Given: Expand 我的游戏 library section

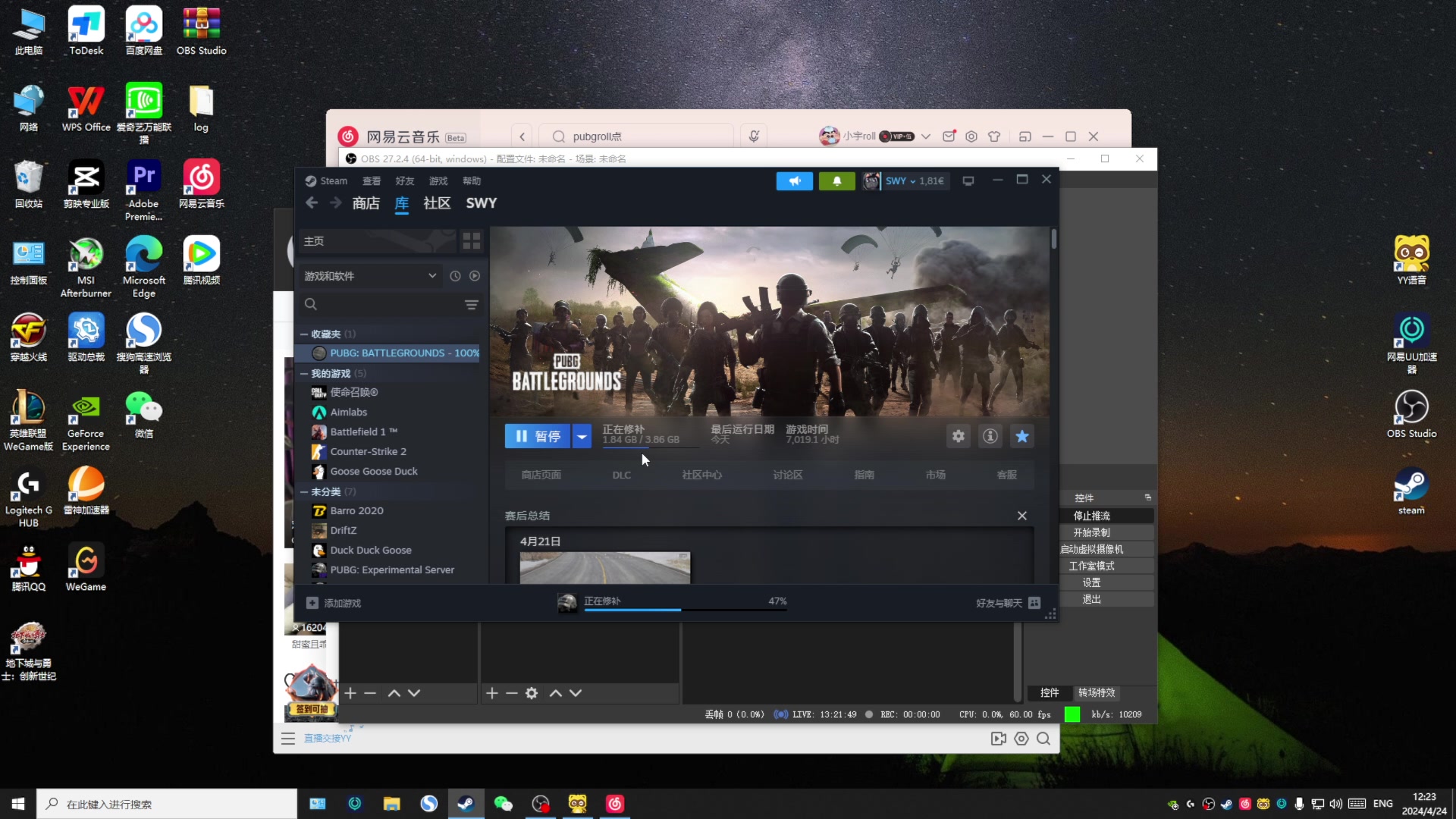Looking at the screenshot, I should [306, 373].
